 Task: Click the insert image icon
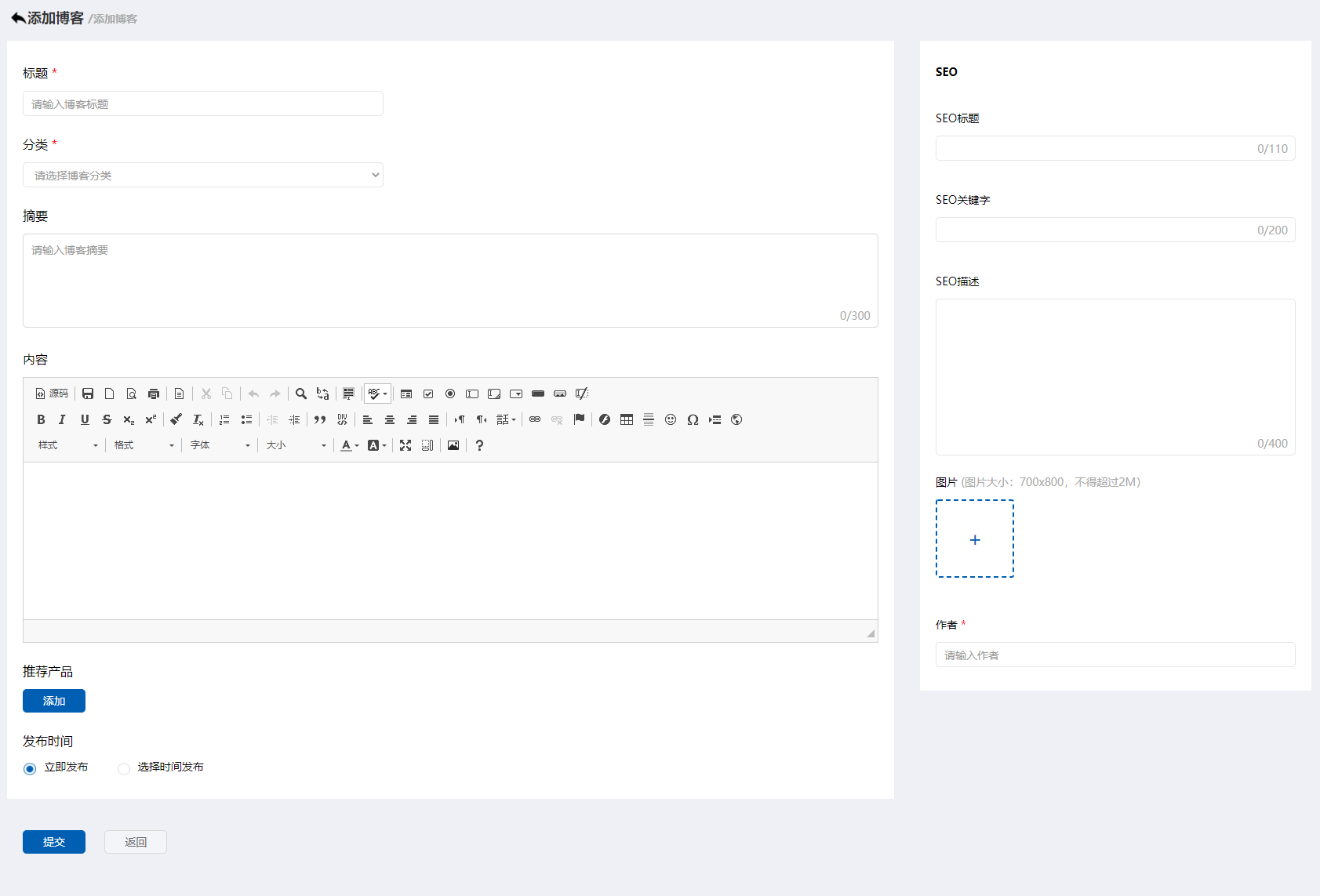453,445
